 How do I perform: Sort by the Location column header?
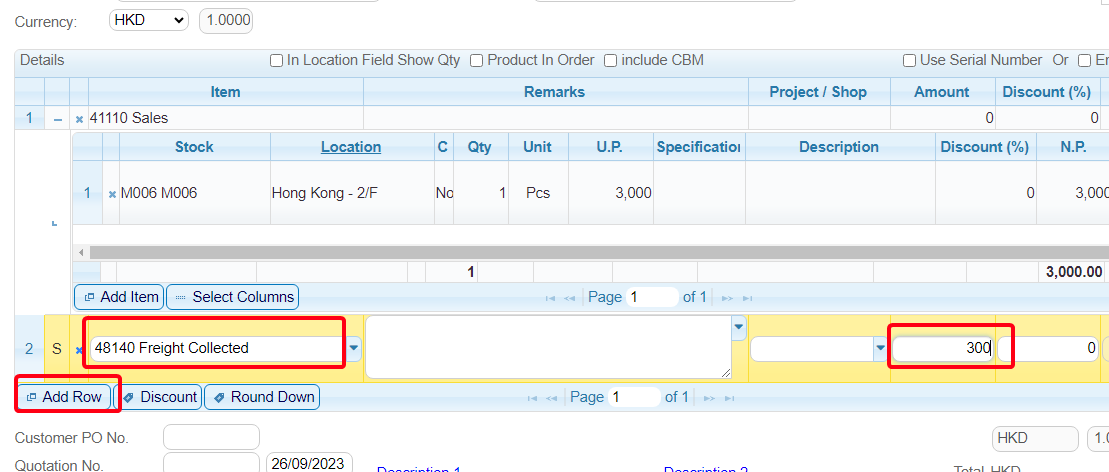[350, 147]
